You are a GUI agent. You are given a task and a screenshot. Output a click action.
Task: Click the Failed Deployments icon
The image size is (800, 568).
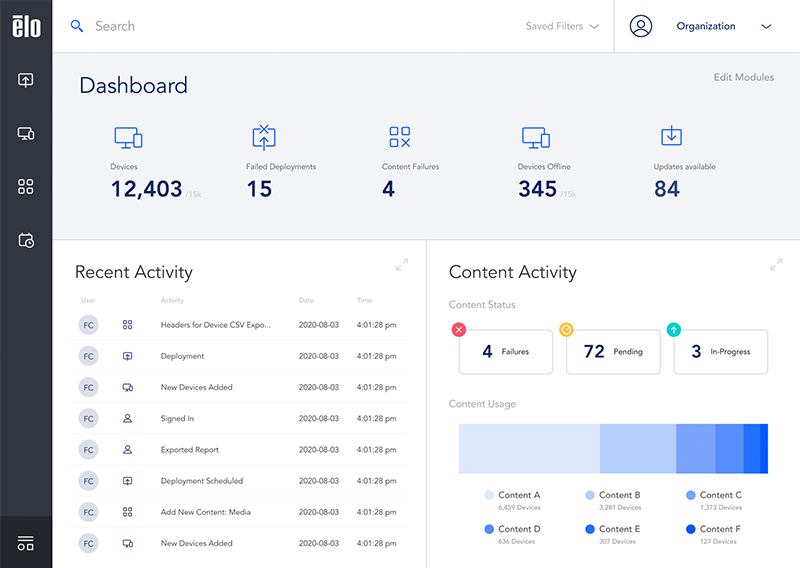point(263,138)
